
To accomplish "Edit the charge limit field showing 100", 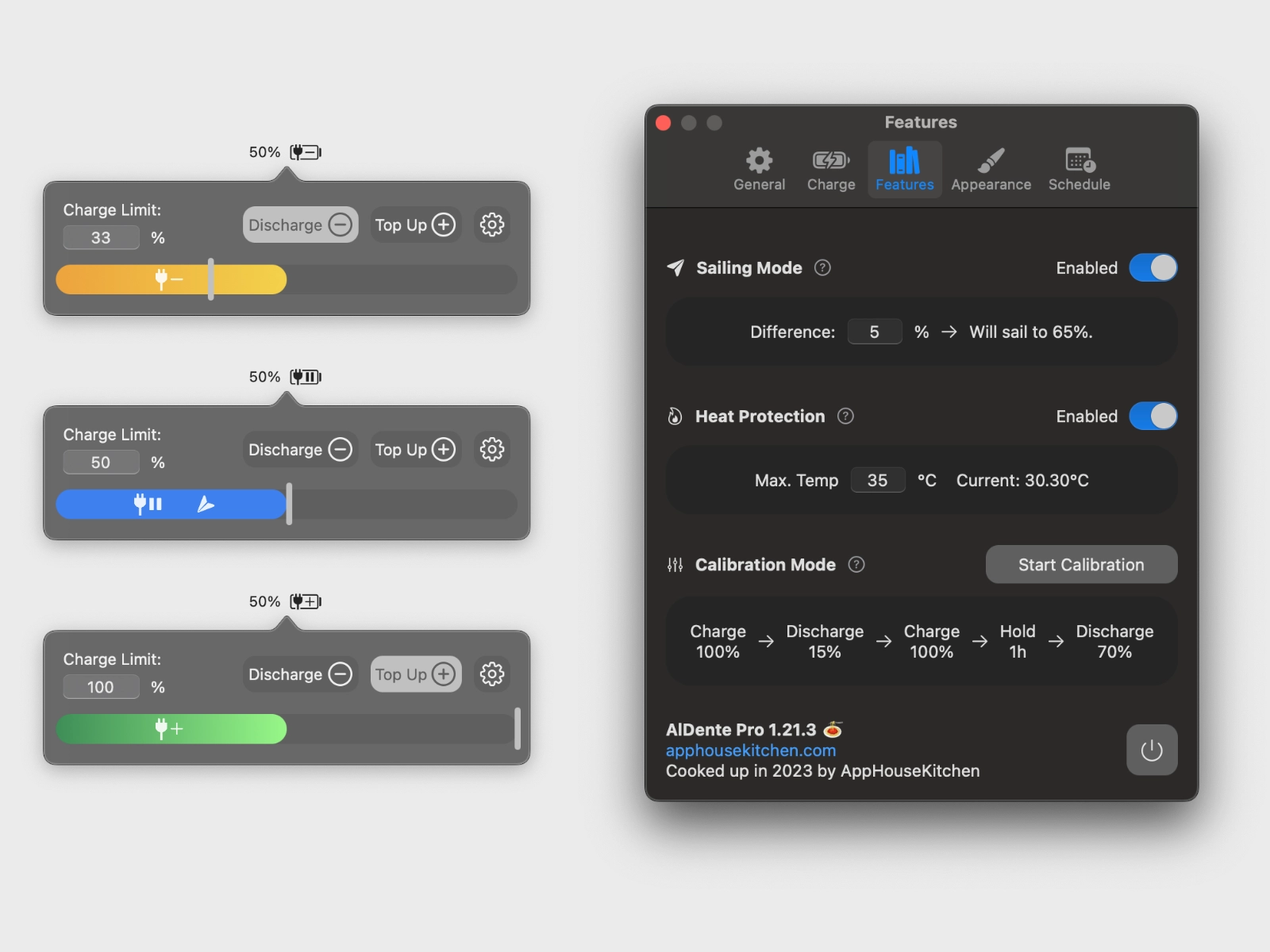I will coord(101,687).
